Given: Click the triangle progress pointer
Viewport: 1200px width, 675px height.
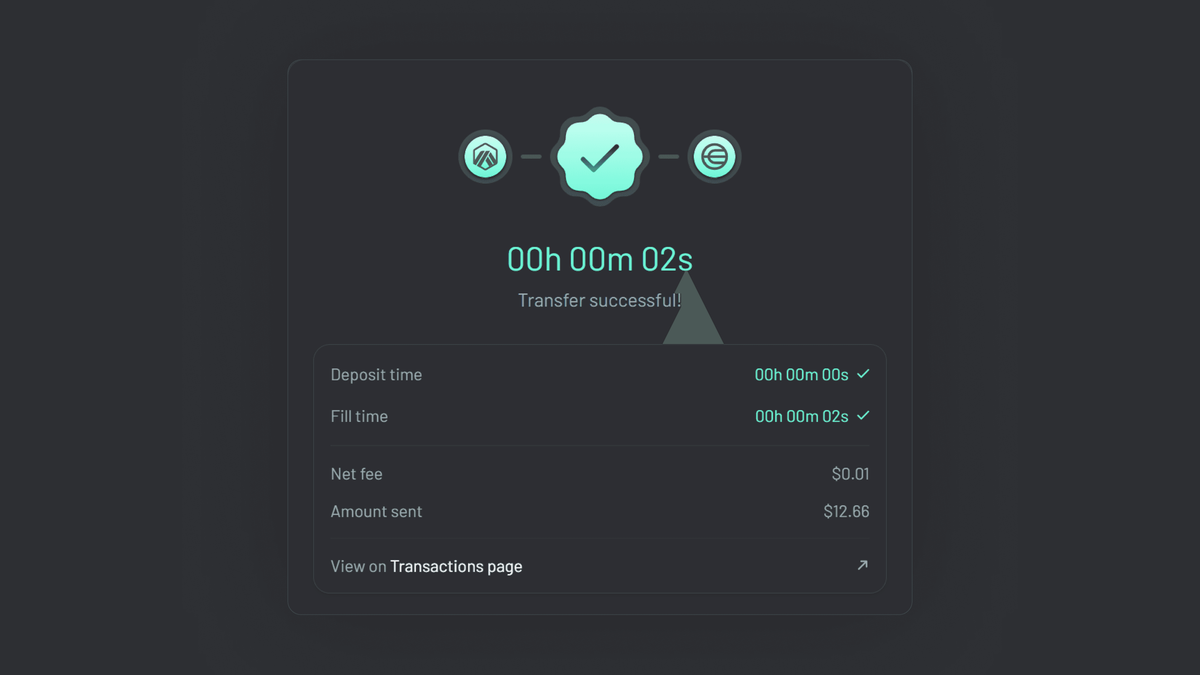Looking at the screenshot, I should pos(693,318).
